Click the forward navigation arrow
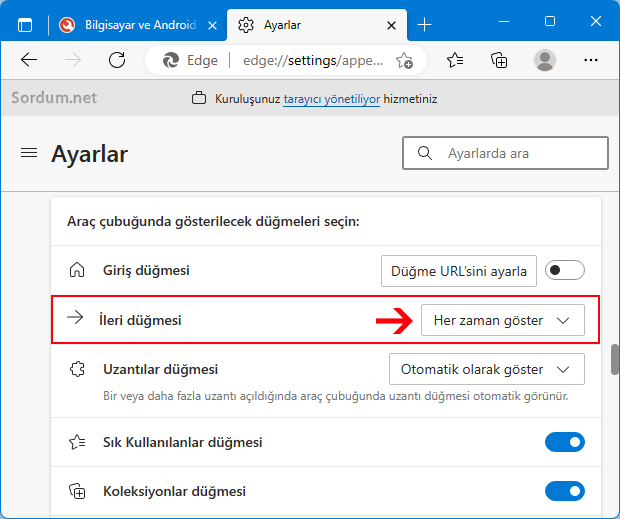The height and width of the screenshot is (519, 620). click(73, 60)
